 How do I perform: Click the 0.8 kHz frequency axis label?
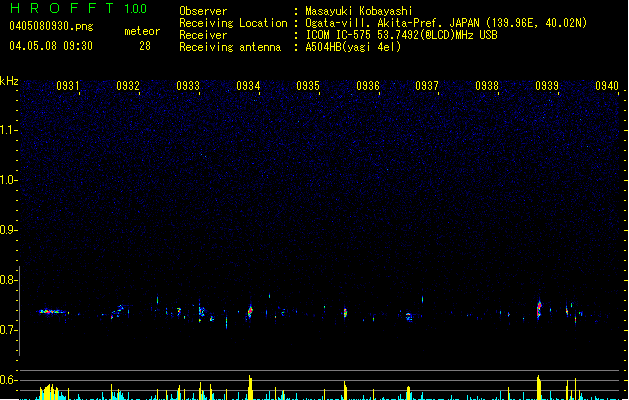(x=7, y=280)
